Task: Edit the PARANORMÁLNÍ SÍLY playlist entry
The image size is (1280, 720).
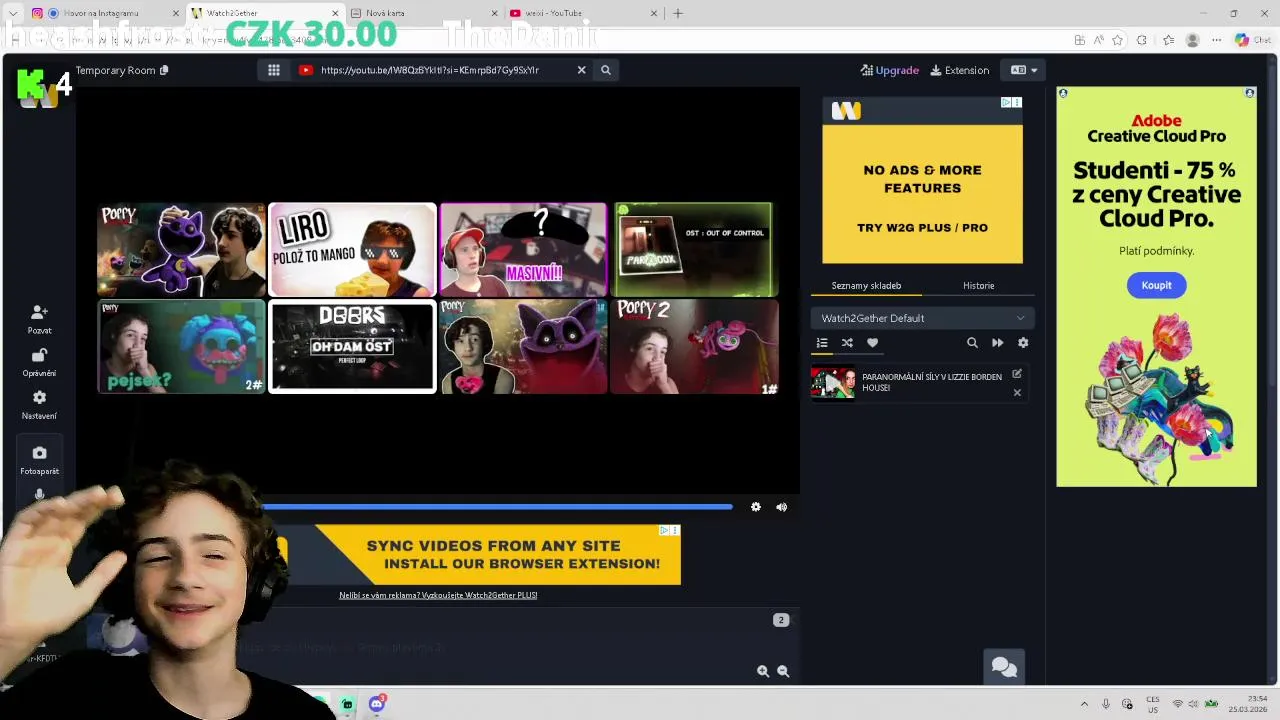Action: tap(1017, 374)
